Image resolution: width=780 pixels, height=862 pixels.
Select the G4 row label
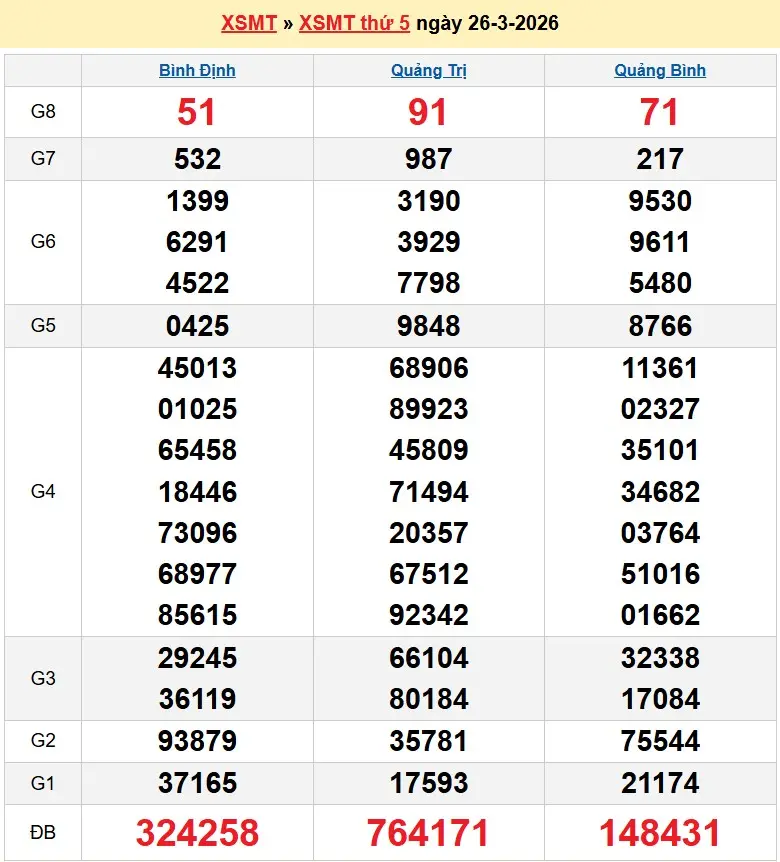coord(43,491)
